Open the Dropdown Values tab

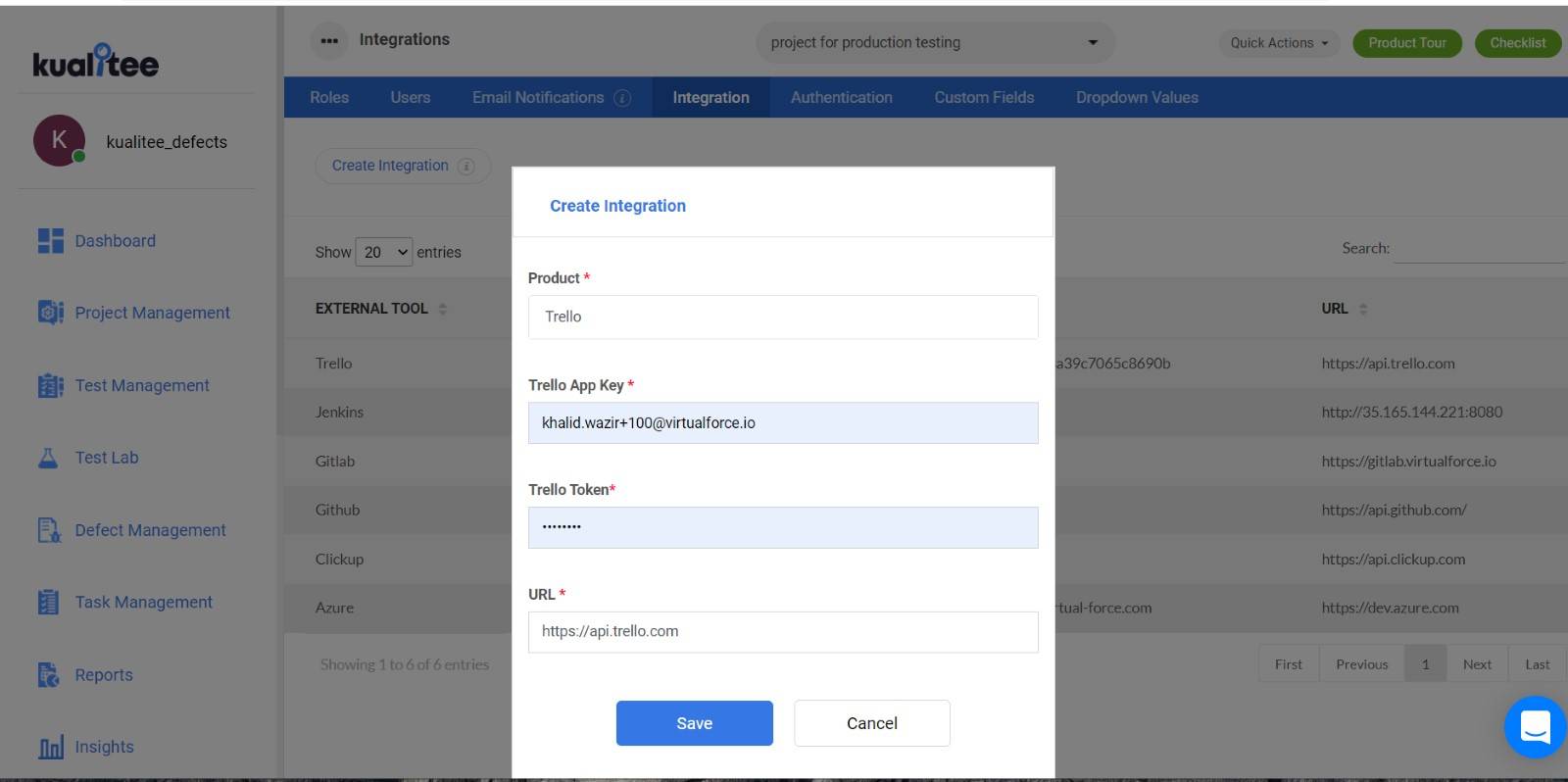[1137, 97]
